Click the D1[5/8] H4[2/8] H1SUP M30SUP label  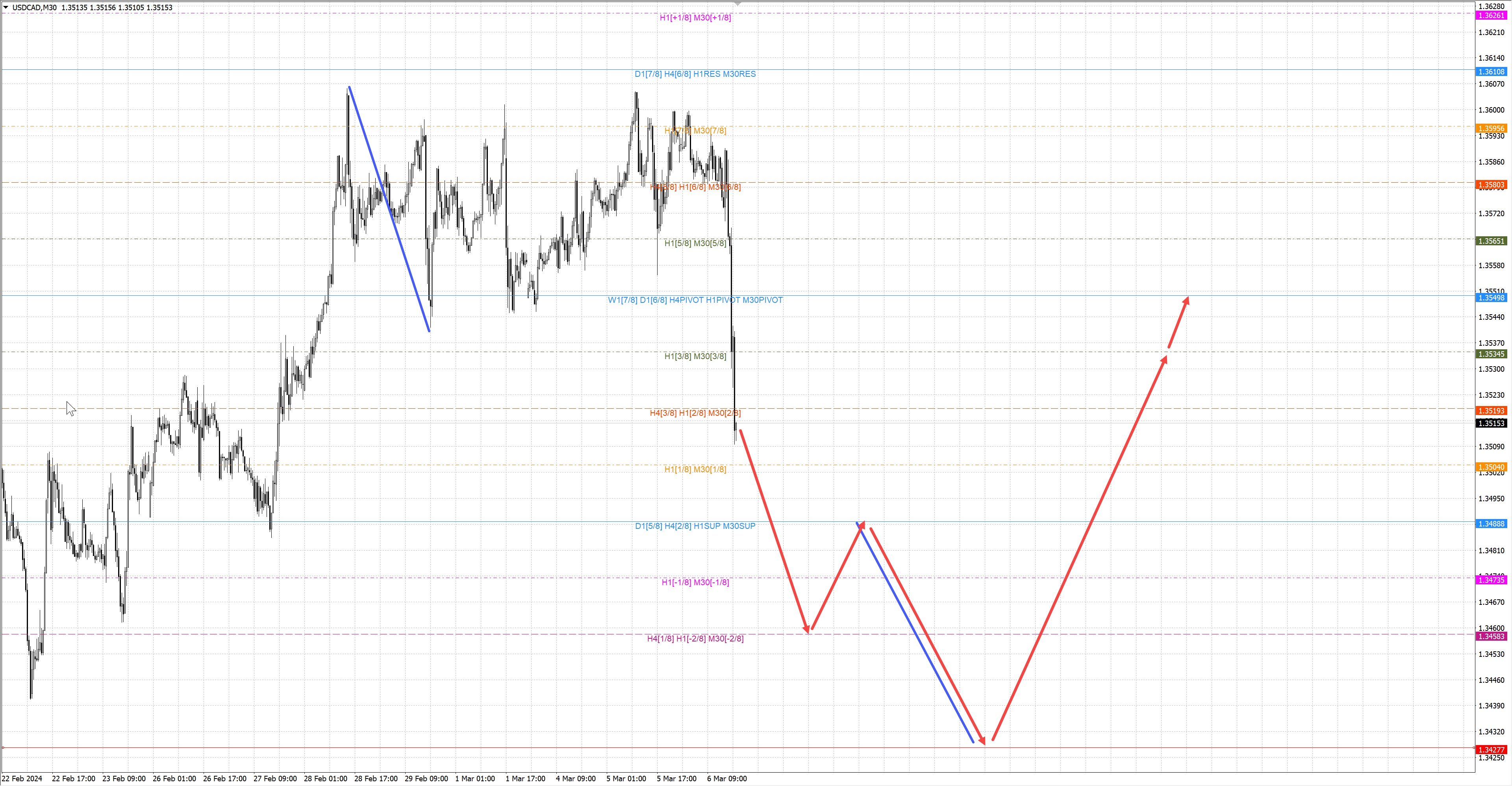tap(695, 526)
